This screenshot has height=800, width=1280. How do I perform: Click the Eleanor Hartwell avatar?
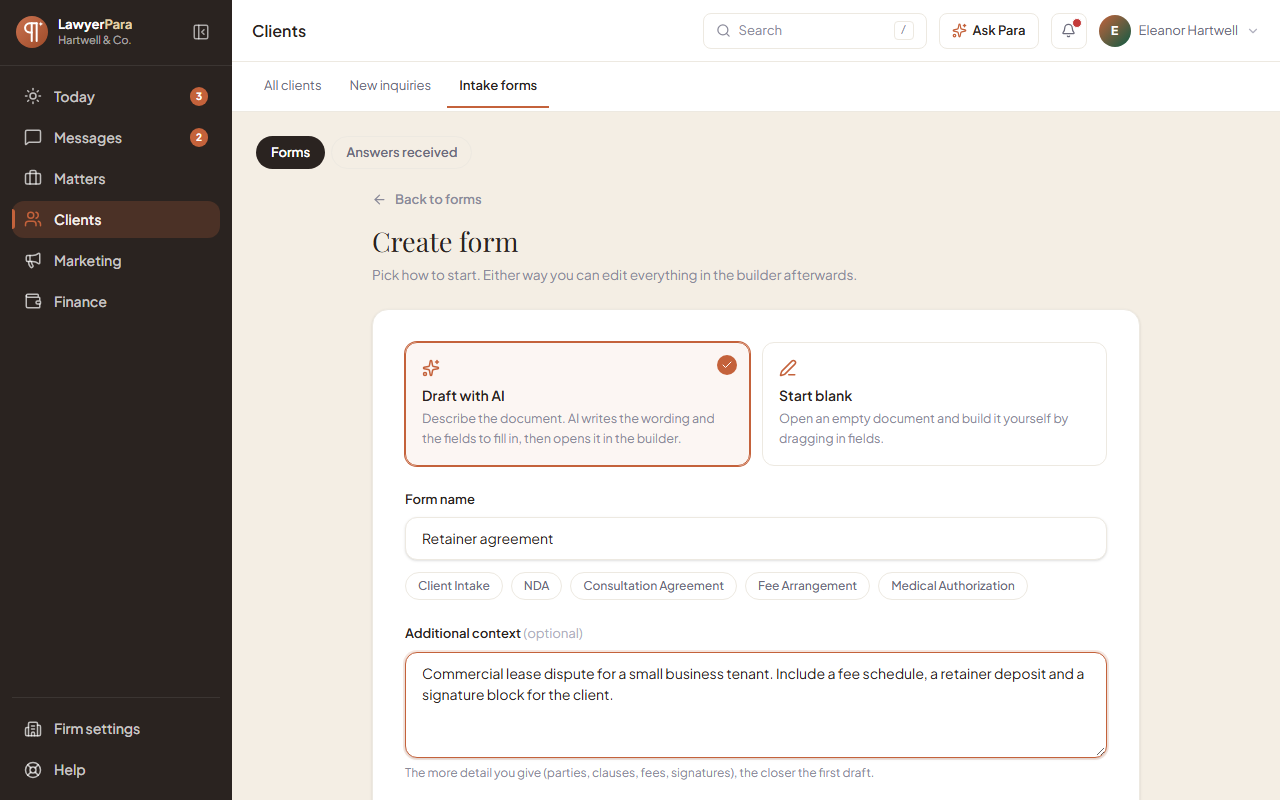(1115, 31)
